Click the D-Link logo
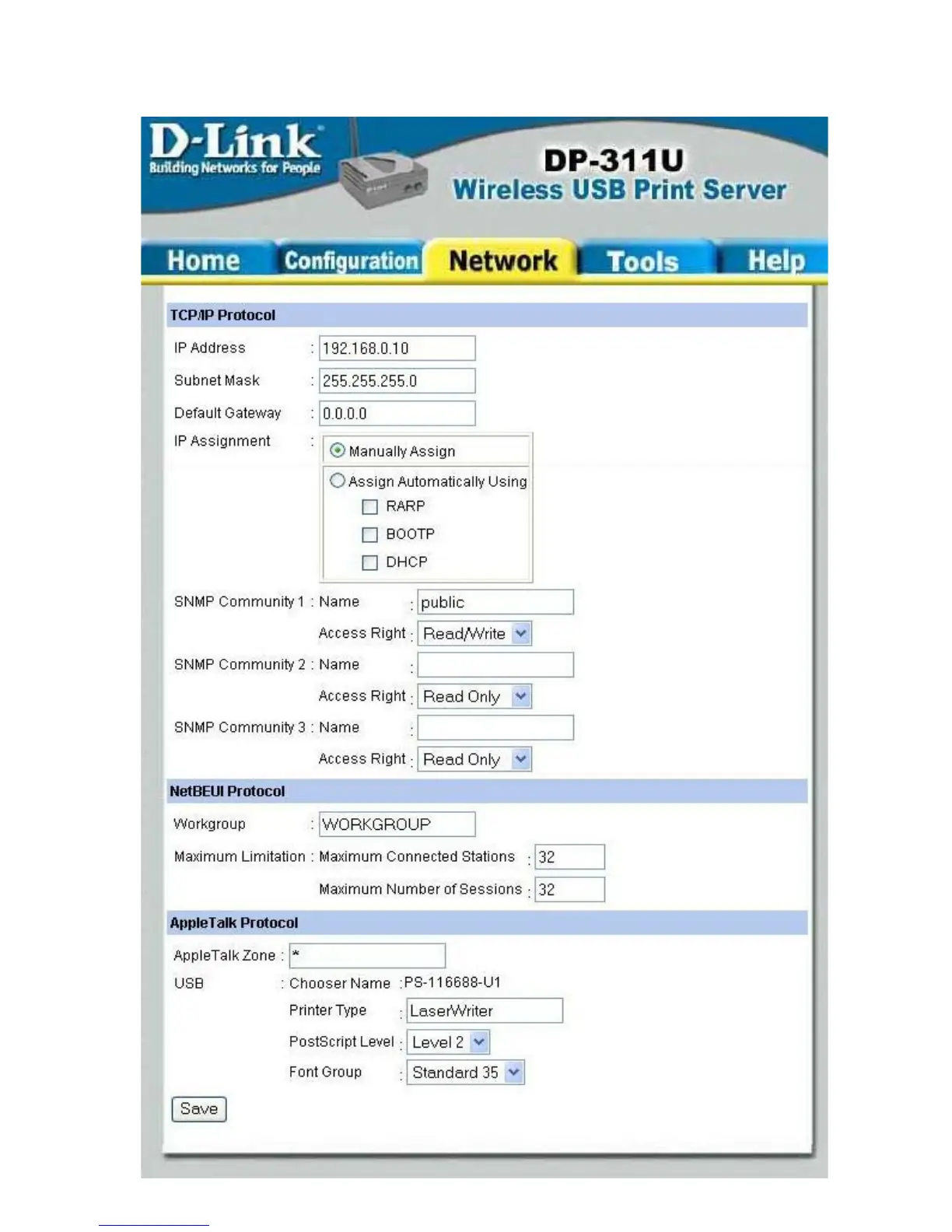 [x=234, y=149]
